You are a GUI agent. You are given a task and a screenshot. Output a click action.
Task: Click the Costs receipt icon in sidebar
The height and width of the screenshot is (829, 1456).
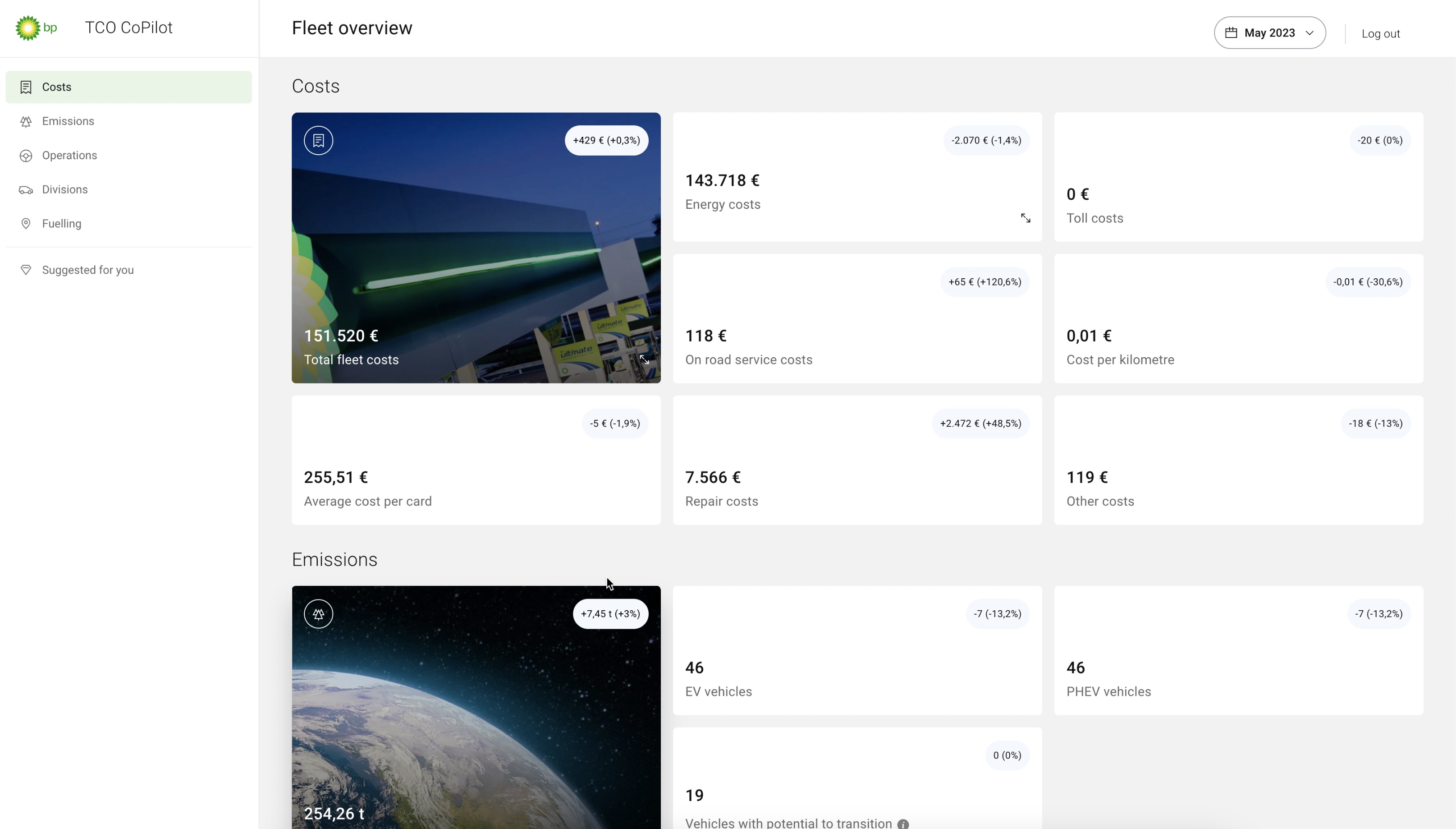point(26,87)
